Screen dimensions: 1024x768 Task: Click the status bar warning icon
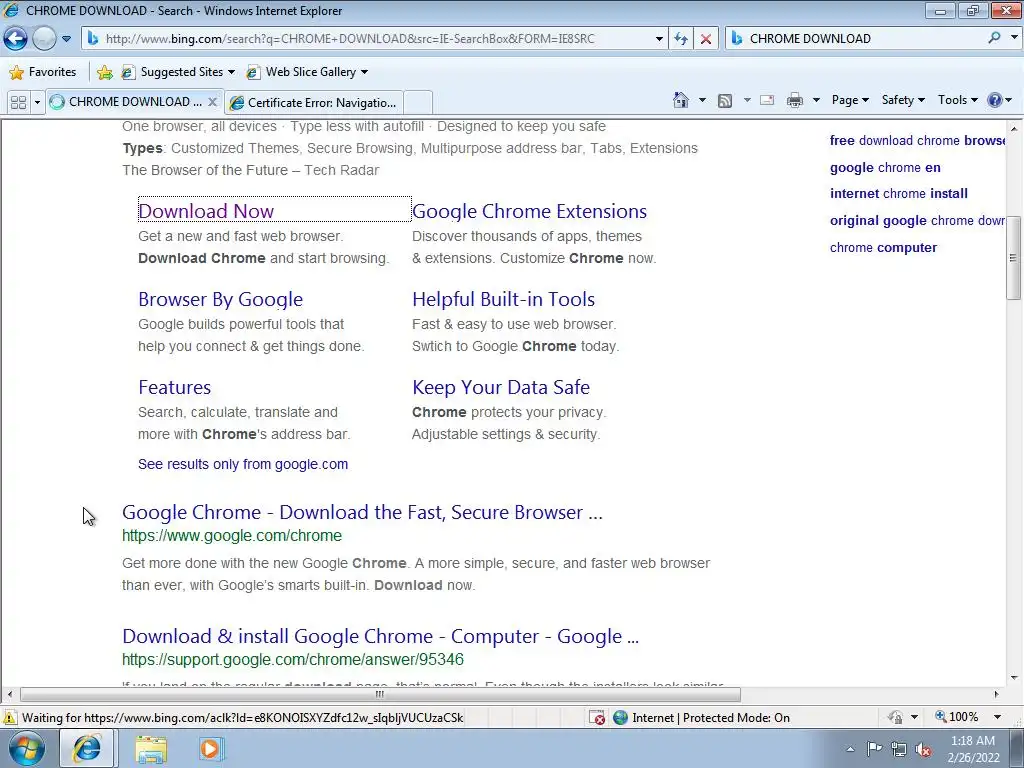click(x=10, y=718)
